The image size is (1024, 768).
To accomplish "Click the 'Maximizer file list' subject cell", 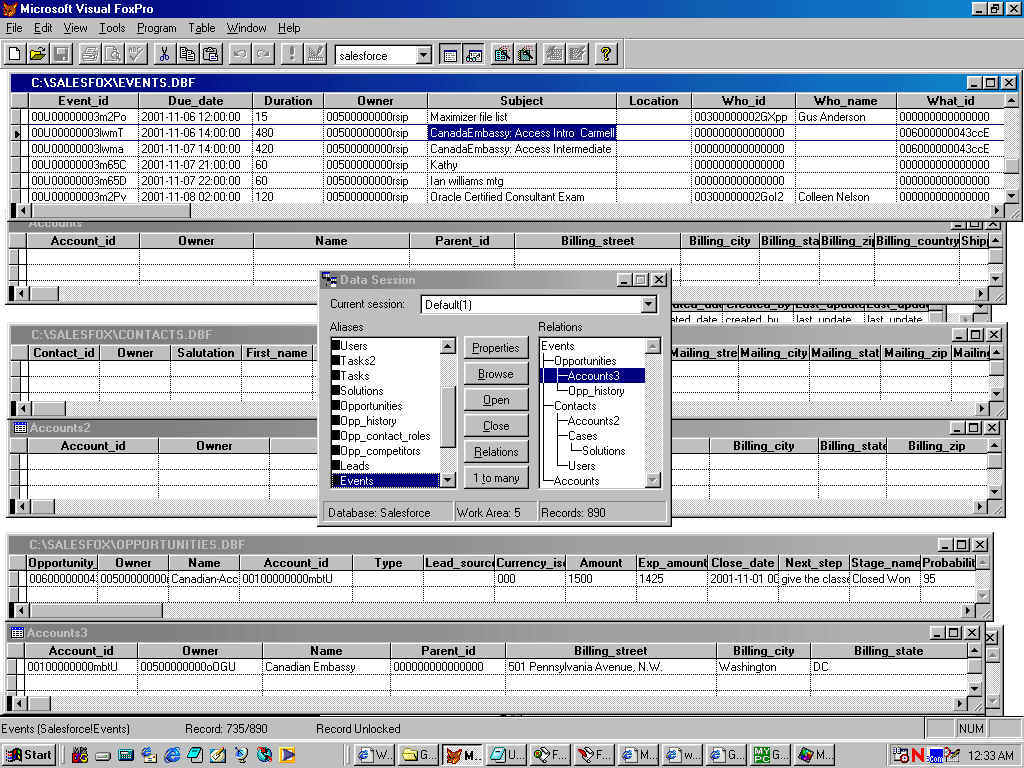I will (522, 117).
